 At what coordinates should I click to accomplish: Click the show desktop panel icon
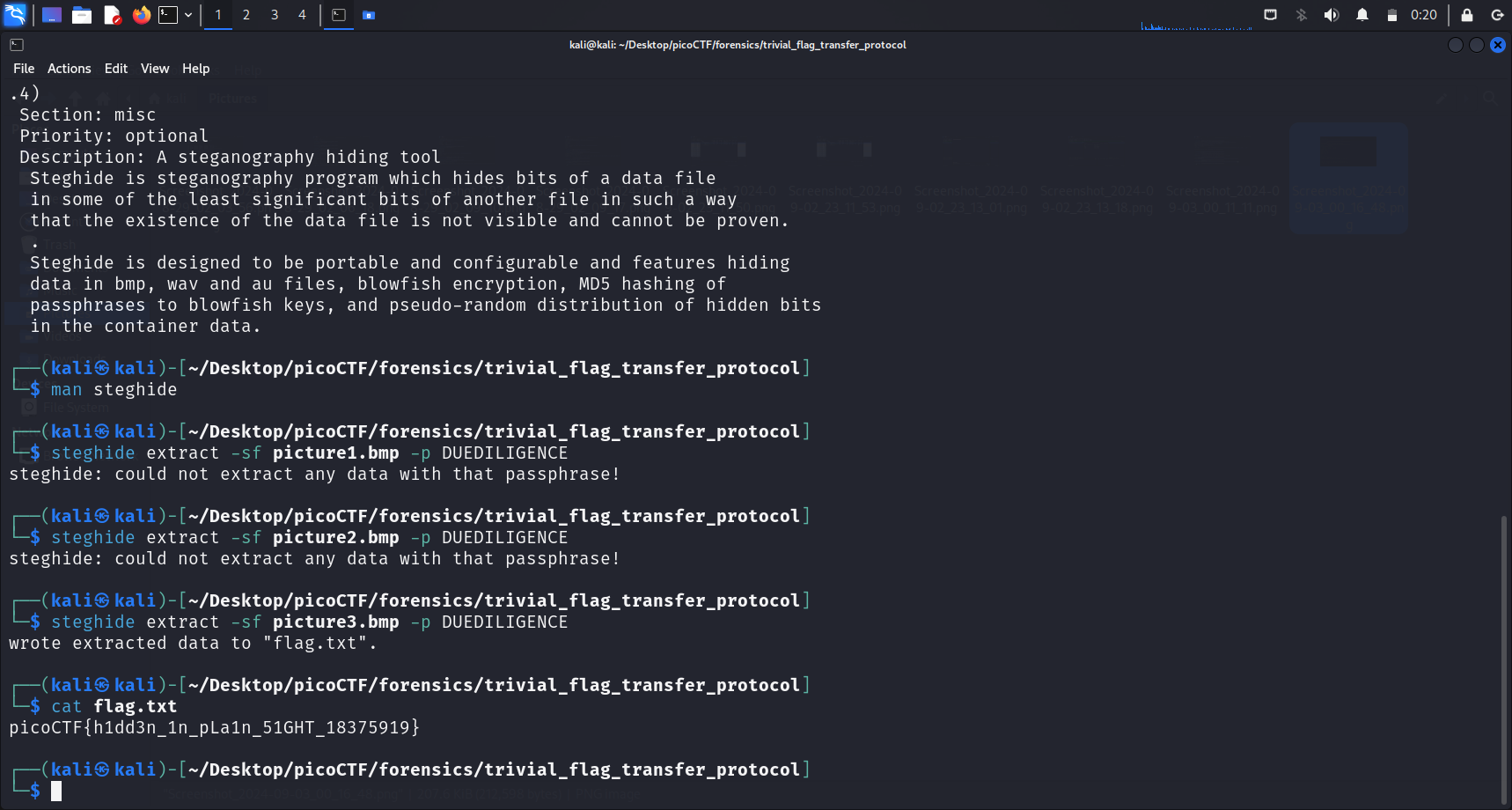pos(52,15)
